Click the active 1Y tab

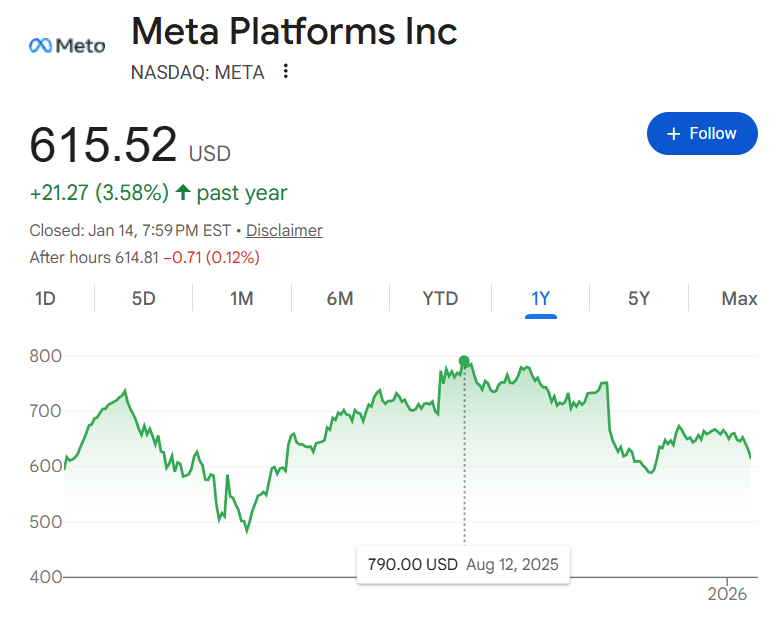(x=541, y=298)
